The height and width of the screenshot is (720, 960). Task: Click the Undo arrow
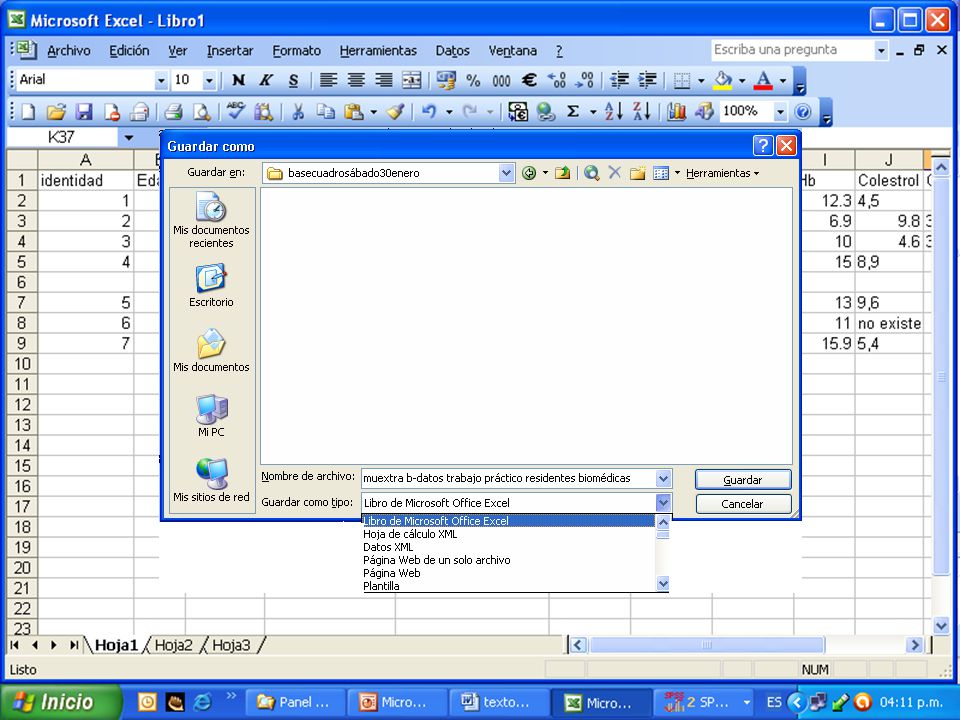(429, 111)
